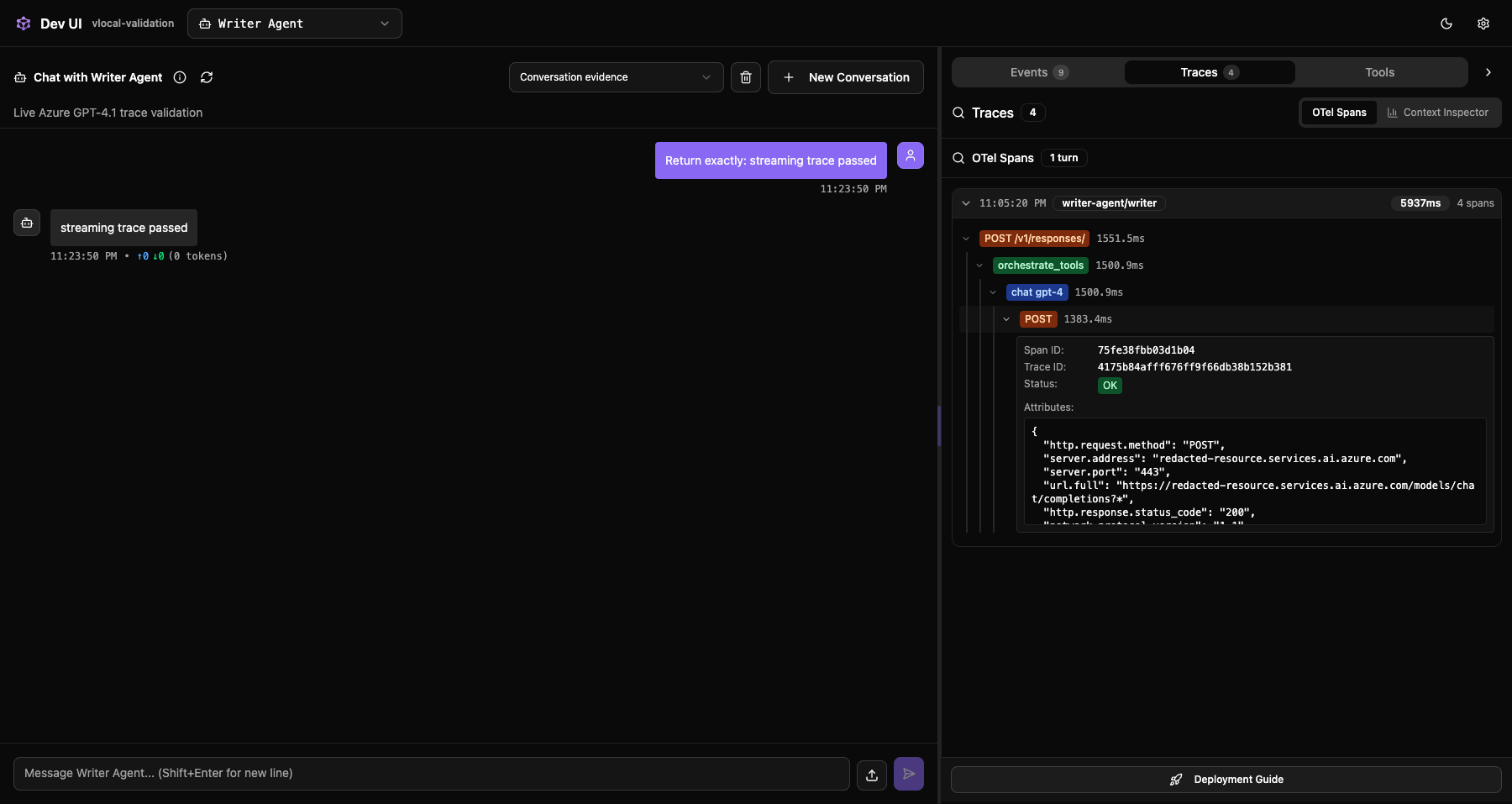
Task: Click the refresh icon beside Chat with Writer Agent
Action: point(207,77)
